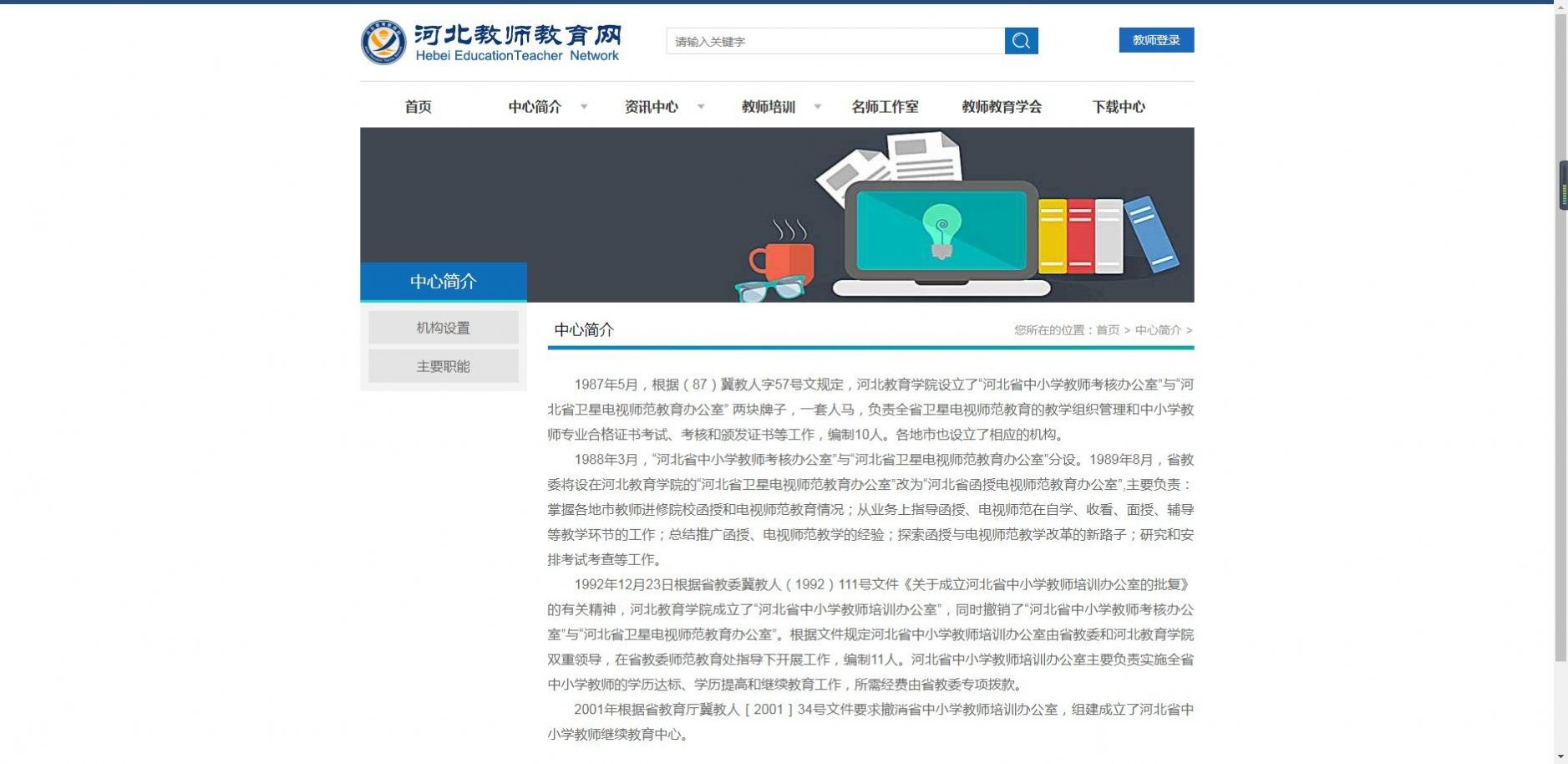Image resolution: width=1568 pixels, height=764 pixels.
Task: Open the 机构设置 sidebar section
Action: tap(443, 327)
